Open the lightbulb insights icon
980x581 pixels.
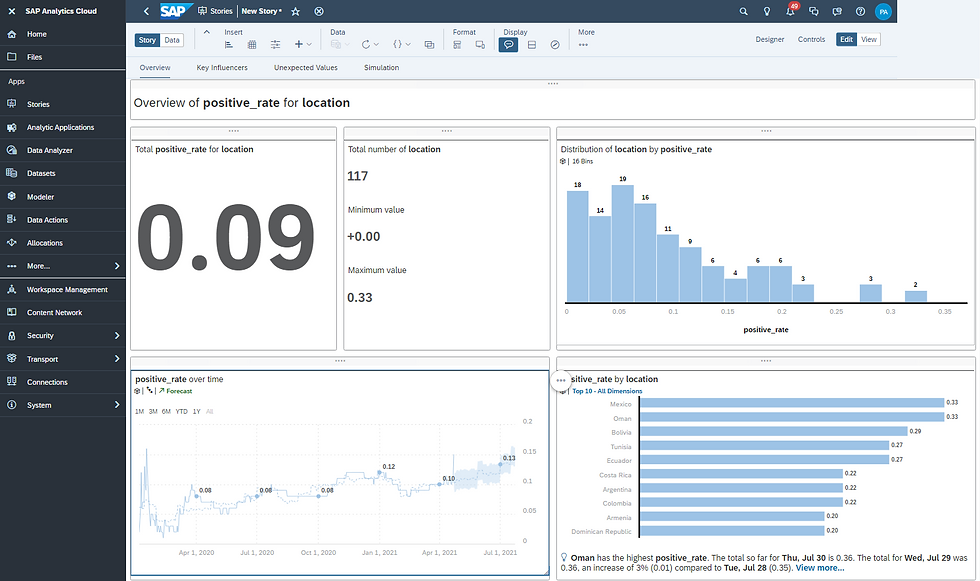tap(767, 11)
